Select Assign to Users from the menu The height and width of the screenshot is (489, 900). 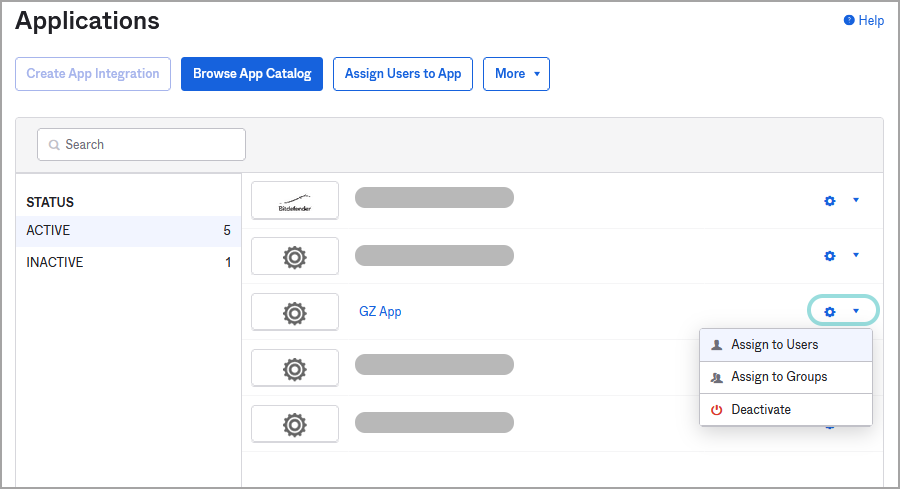pos(774,345)
